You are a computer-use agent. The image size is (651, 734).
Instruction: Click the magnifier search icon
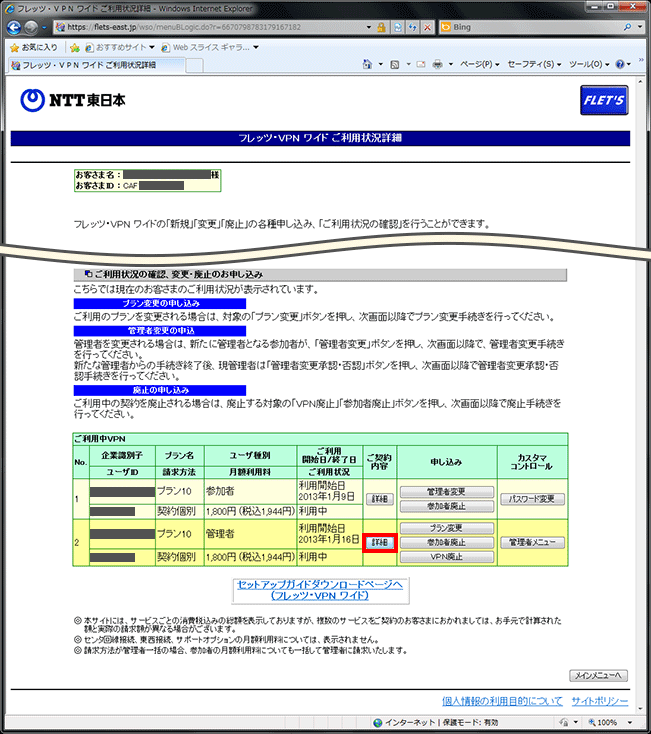coord(628,27)
